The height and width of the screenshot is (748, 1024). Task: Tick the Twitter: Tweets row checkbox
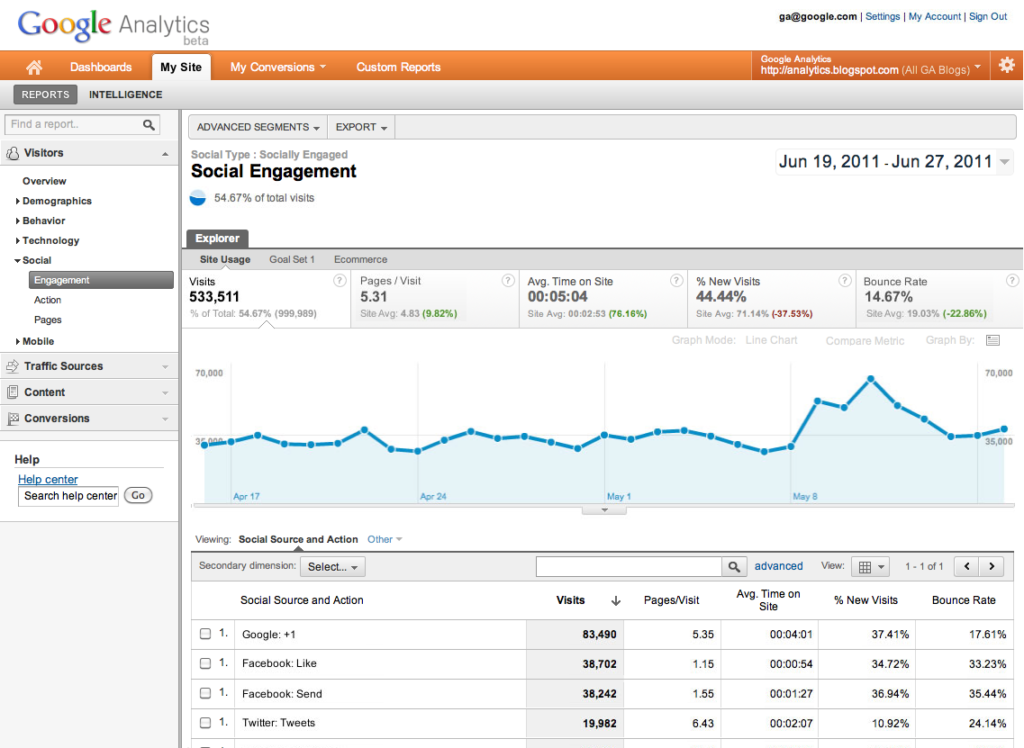coord(205,723)
